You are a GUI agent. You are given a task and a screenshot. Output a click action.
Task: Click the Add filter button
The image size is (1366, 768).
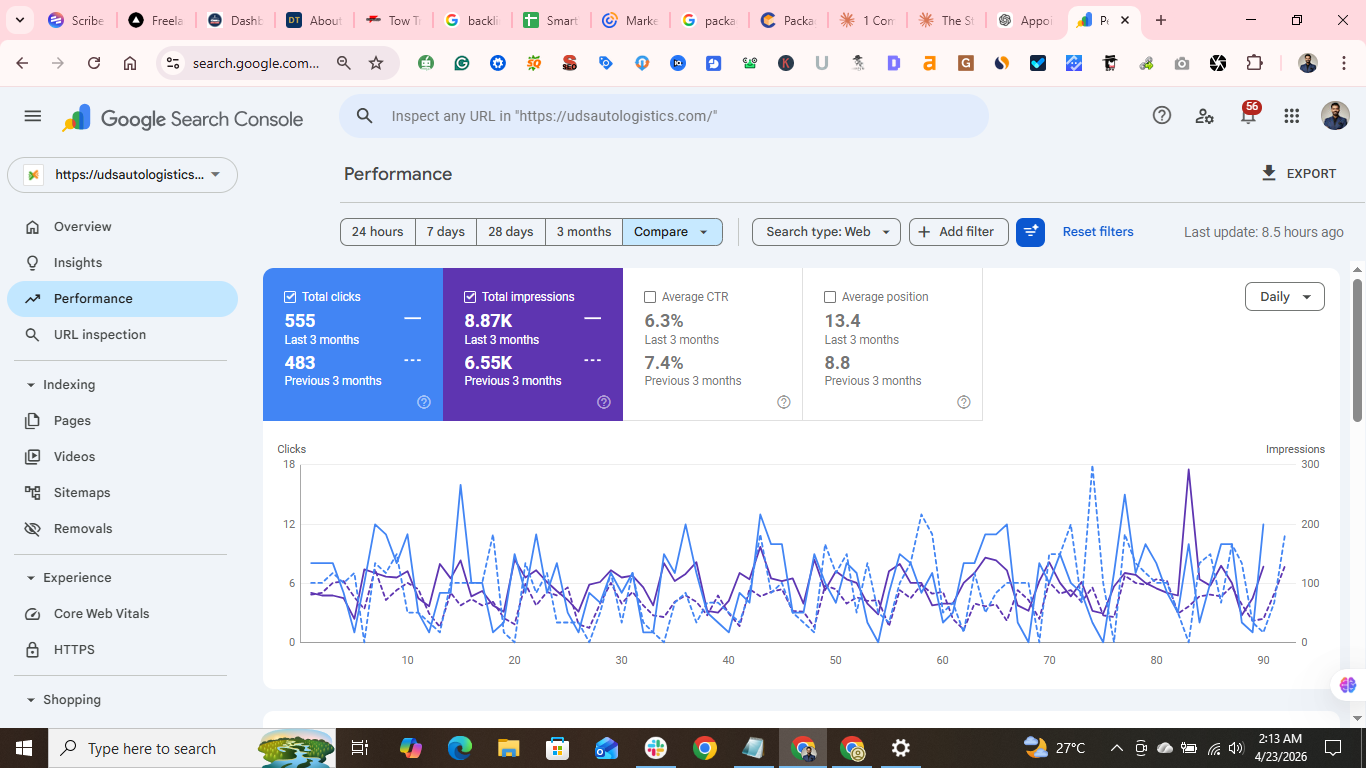coord(958,232)
